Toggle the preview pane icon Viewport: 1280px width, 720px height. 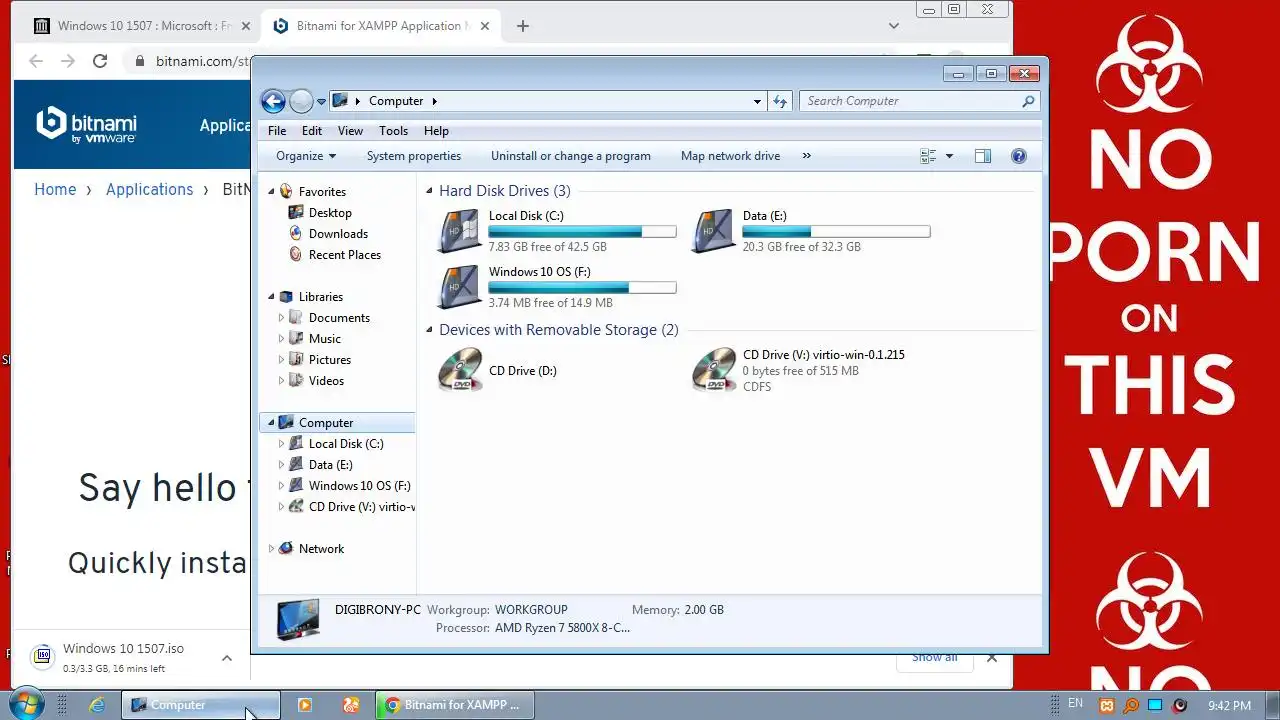pyautogui.click(x=983, y=156)
